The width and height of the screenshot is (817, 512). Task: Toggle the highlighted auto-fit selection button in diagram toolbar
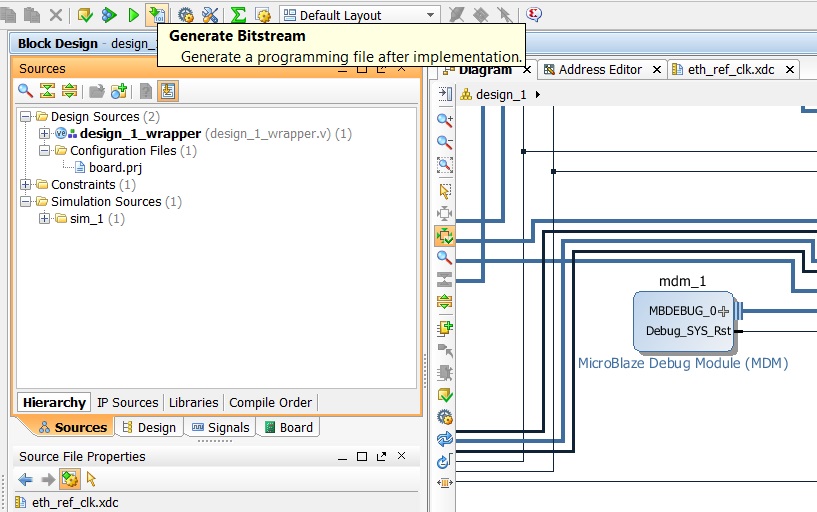coord(444,236)
